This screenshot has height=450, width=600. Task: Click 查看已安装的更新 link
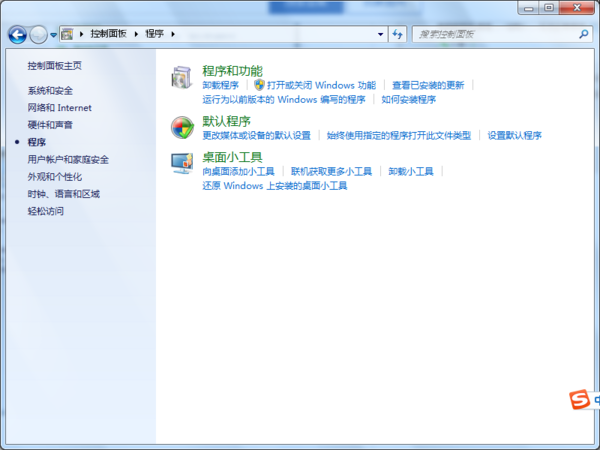click(428, 85)
